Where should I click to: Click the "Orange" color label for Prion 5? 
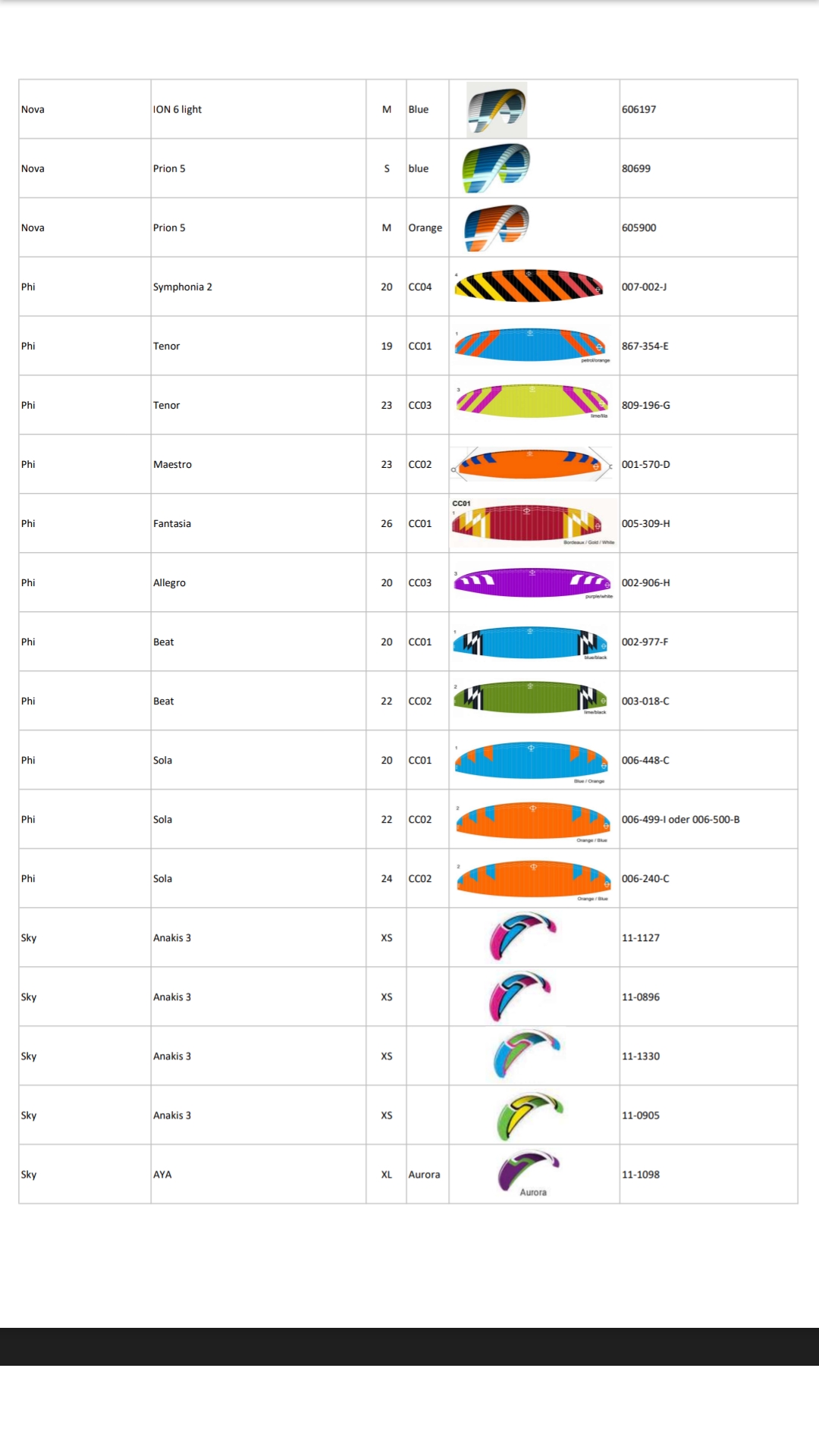pos(425,227)
